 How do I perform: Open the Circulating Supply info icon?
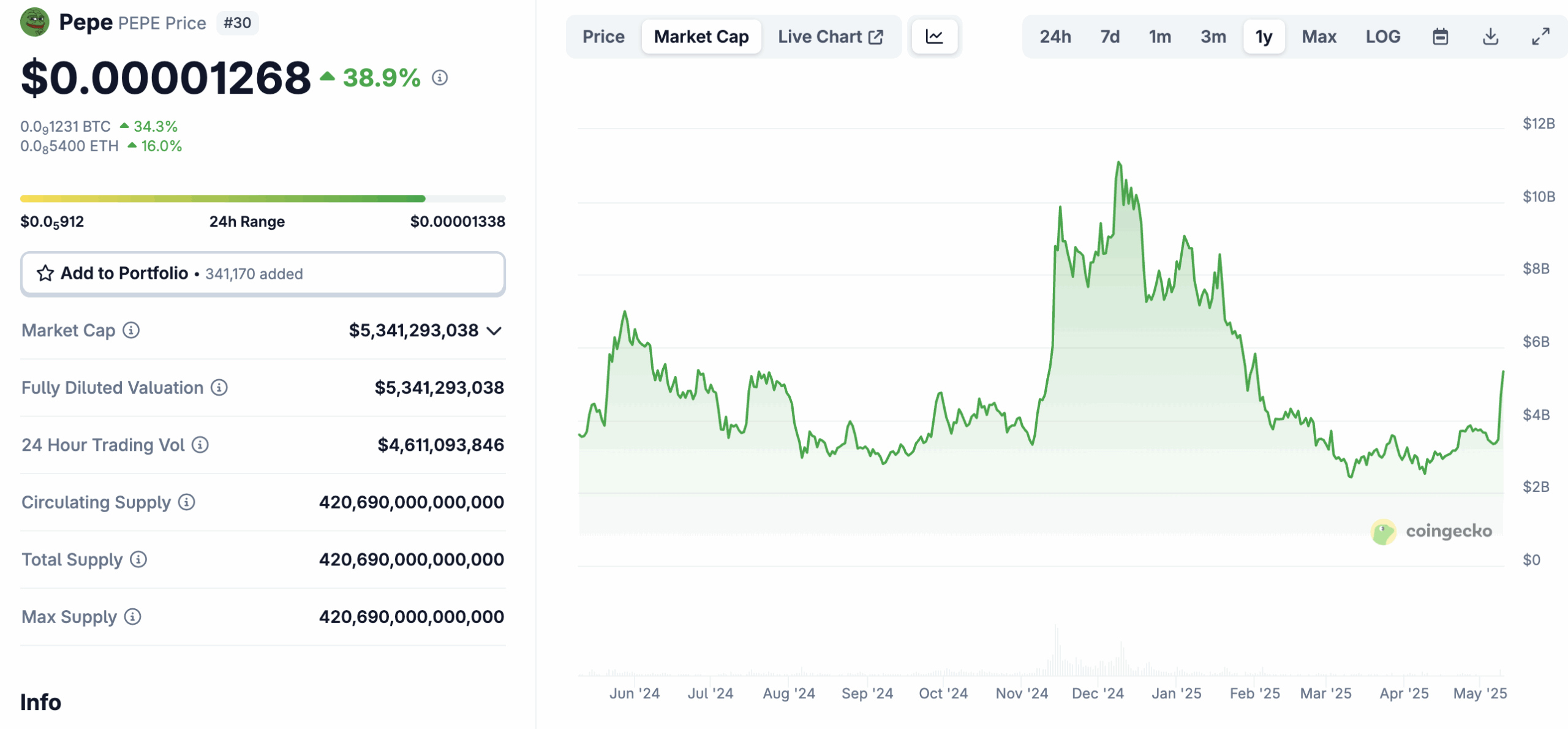point(187,502)
